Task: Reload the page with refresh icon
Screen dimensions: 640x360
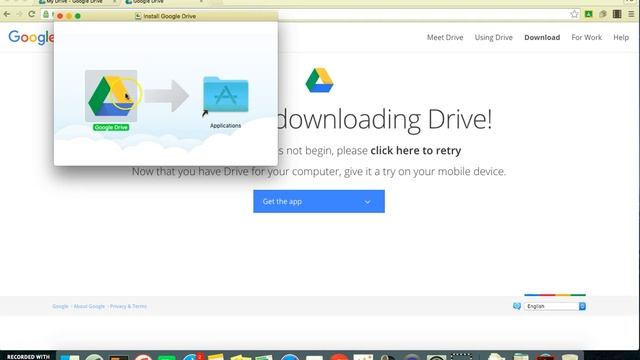Action: [x=31, y=14]
